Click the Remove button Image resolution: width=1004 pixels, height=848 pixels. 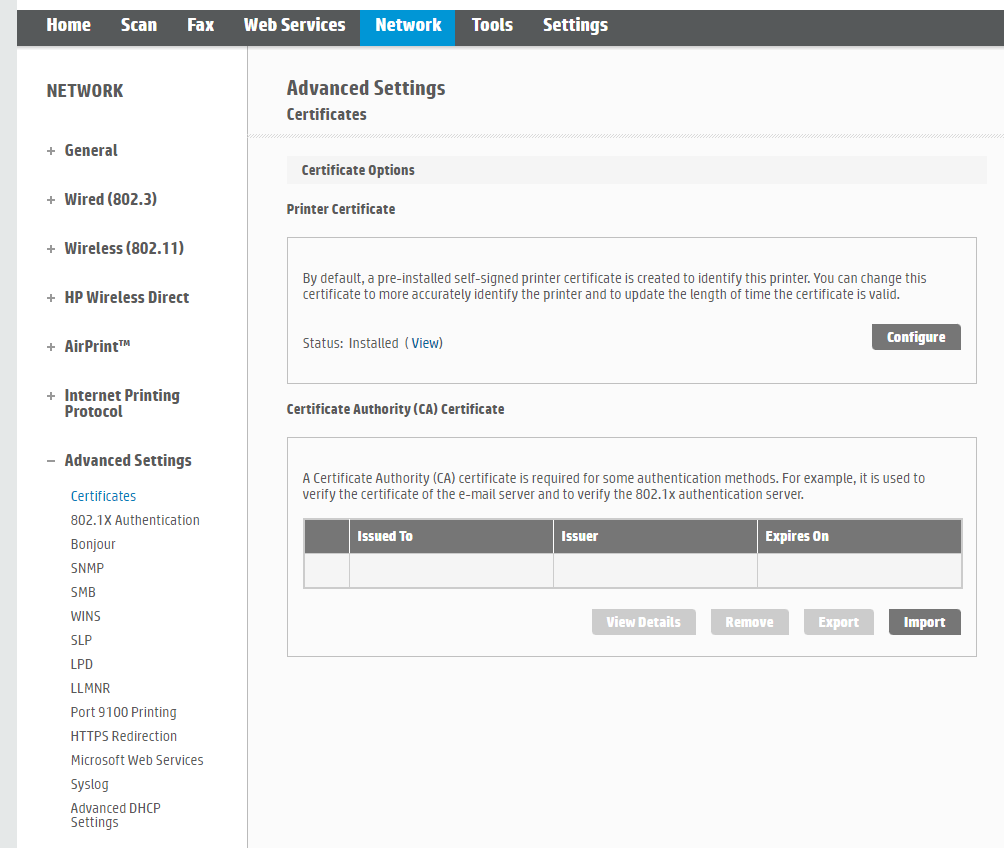click(749, 622)
